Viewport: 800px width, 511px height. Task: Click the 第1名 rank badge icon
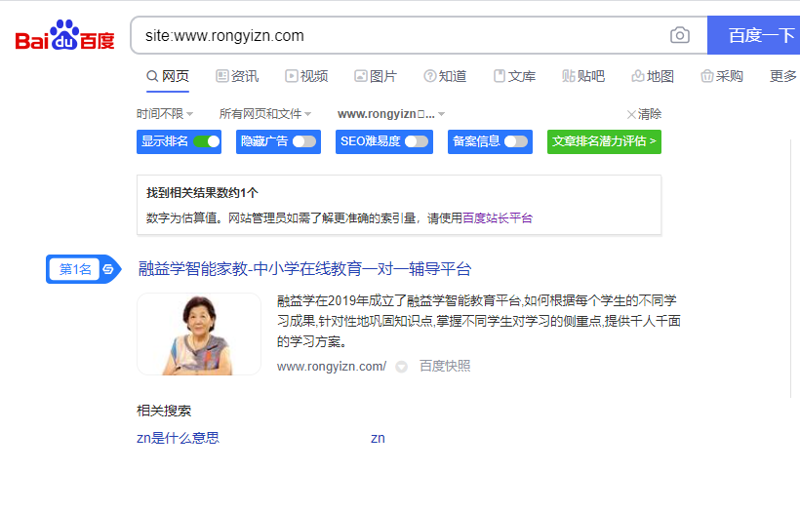[x=84, y=269]
